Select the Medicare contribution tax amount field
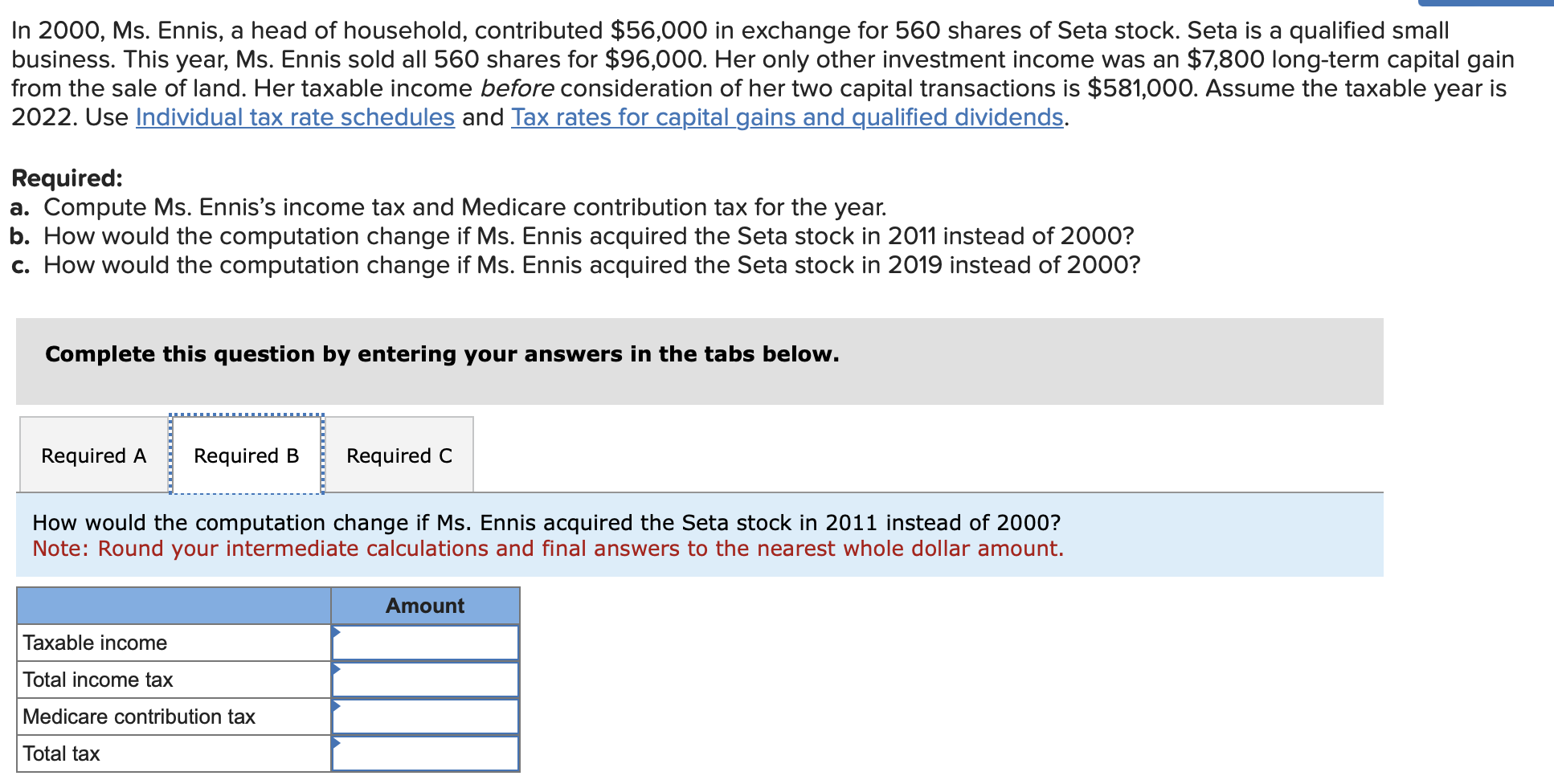The image size is (1554, 784). pyautogui.click(x=425, y=717)
